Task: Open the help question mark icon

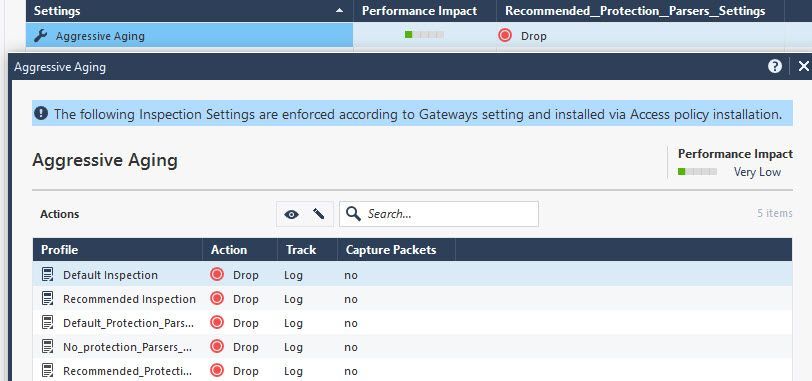Action: pyautogui.click(x=775, y=66)
